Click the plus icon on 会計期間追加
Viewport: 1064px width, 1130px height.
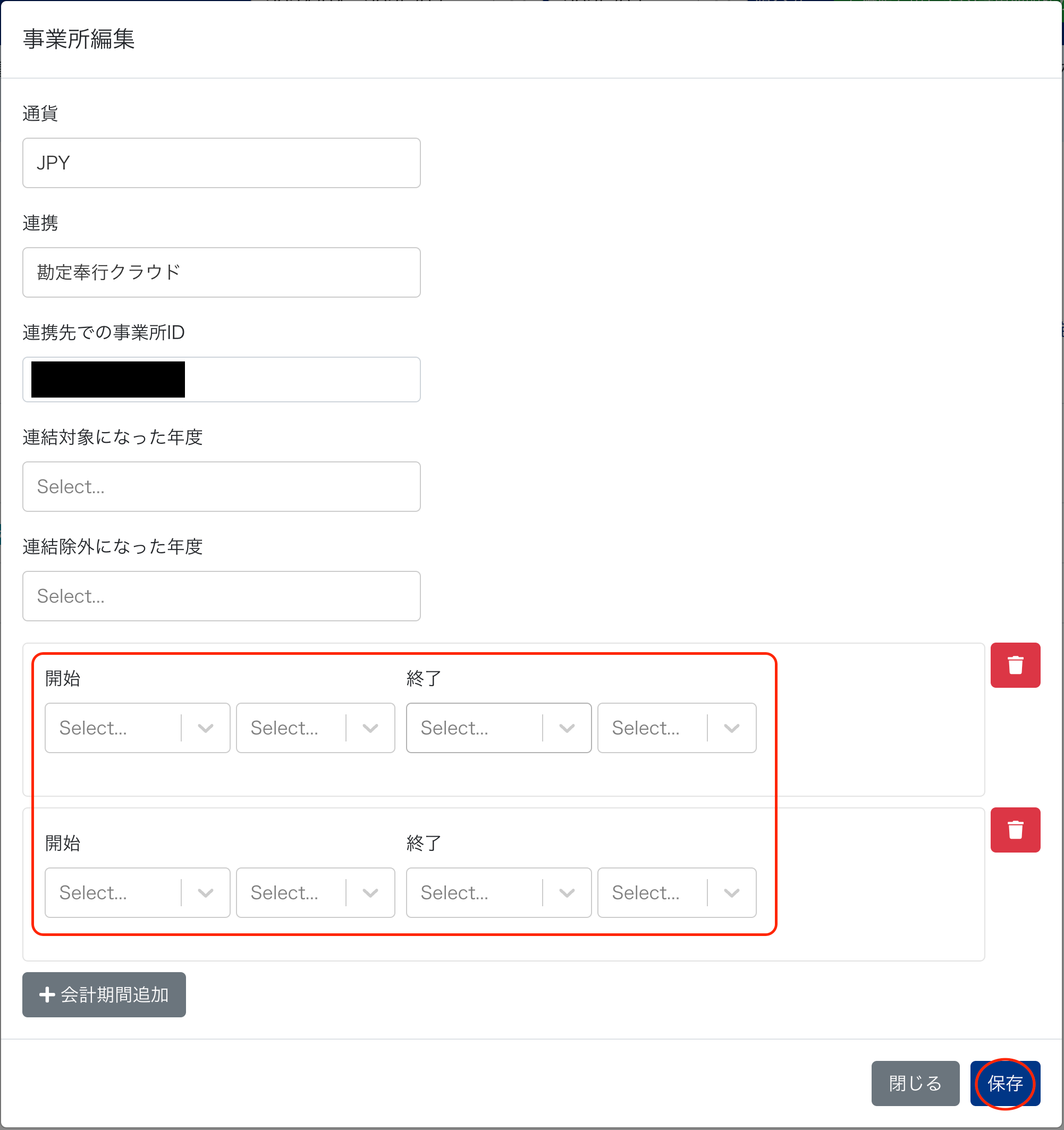click(47, 994)
